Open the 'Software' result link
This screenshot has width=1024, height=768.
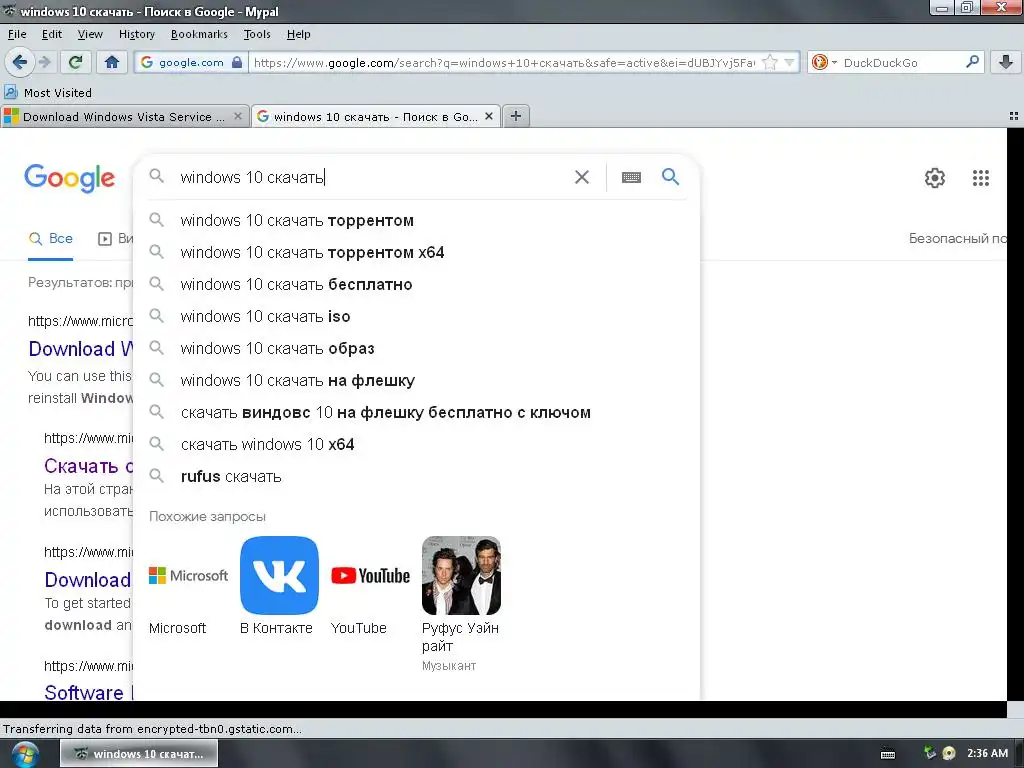88,692
